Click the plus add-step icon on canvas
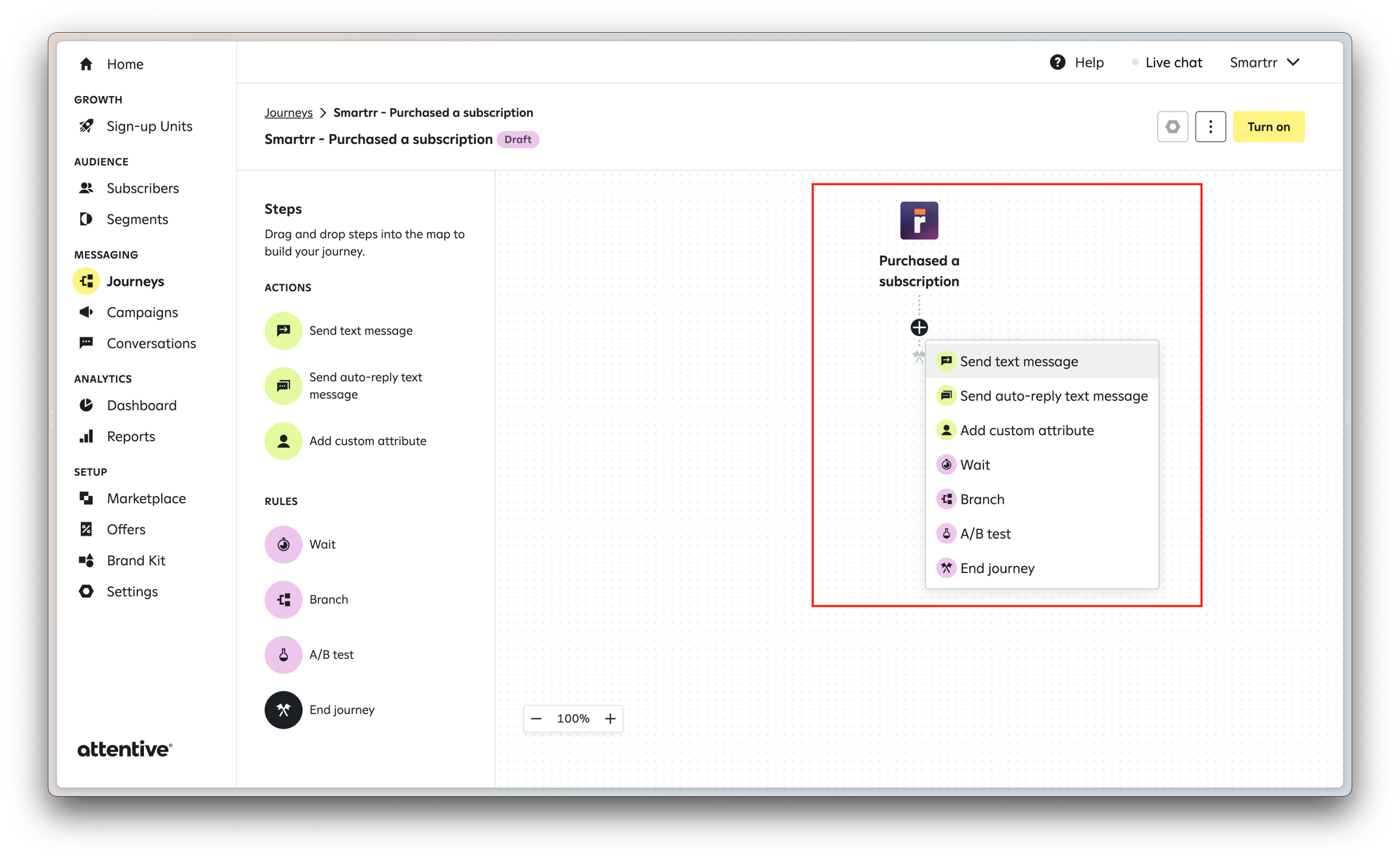The height and width of the screenshot is (860, 1400). (x=919, y=328)
